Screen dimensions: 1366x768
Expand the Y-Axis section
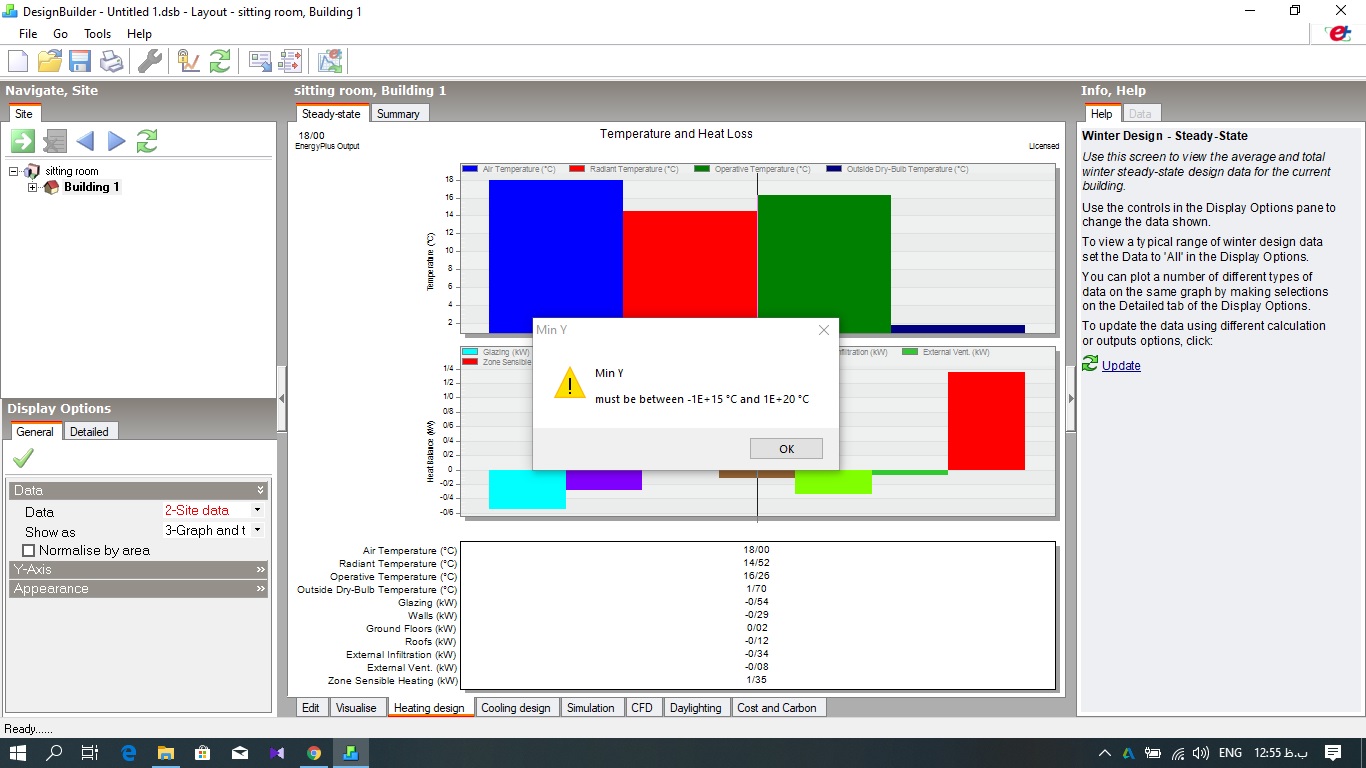pos(138,569)
